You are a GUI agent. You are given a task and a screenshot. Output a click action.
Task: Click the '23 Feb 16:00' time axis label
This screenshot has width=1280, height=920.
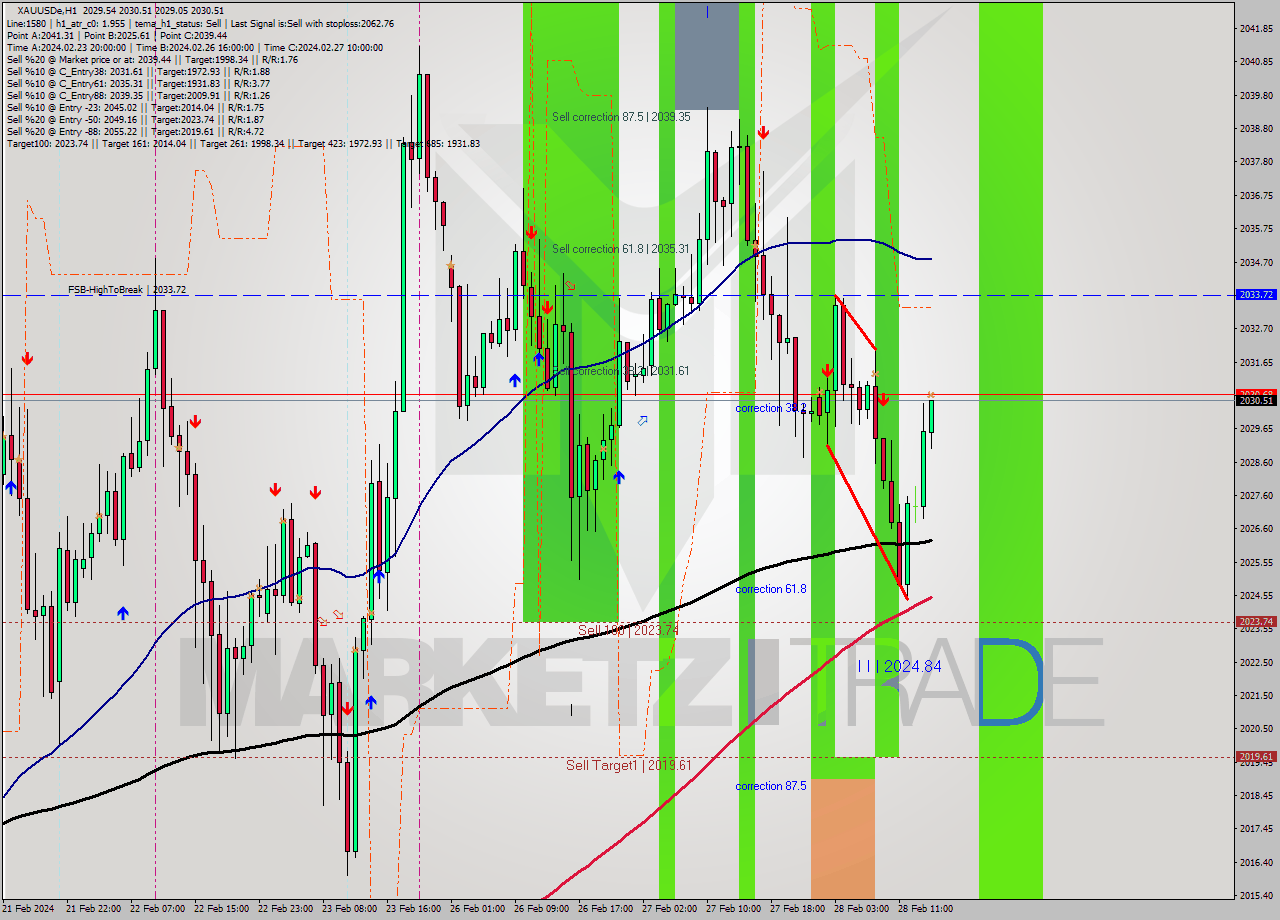tap(413, 909)
